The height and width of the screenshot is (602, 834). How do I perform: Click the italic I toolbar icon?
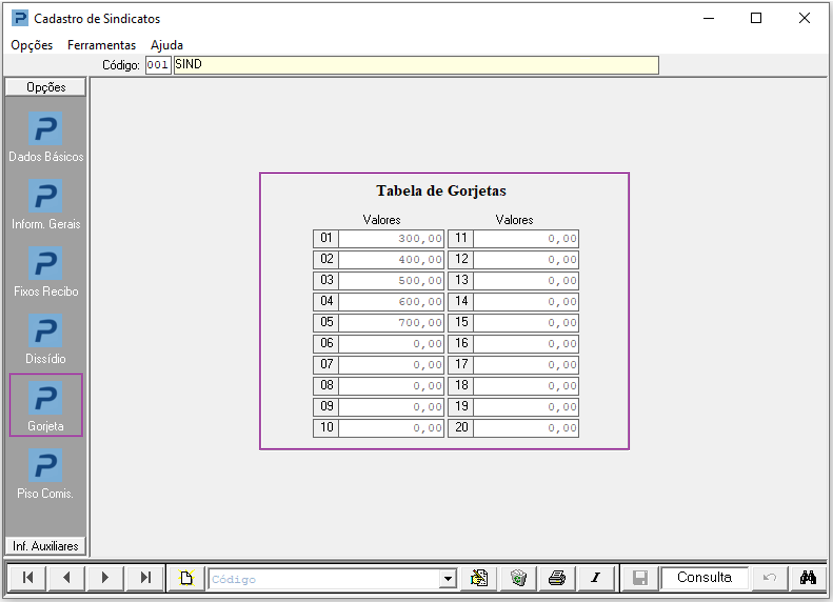tap(596, 578)
